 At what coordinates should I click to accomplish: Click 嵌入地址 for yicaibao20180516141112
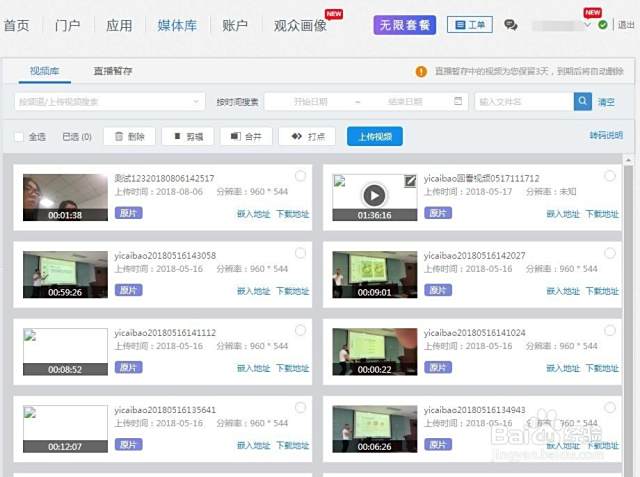click(x=253, y=368)
